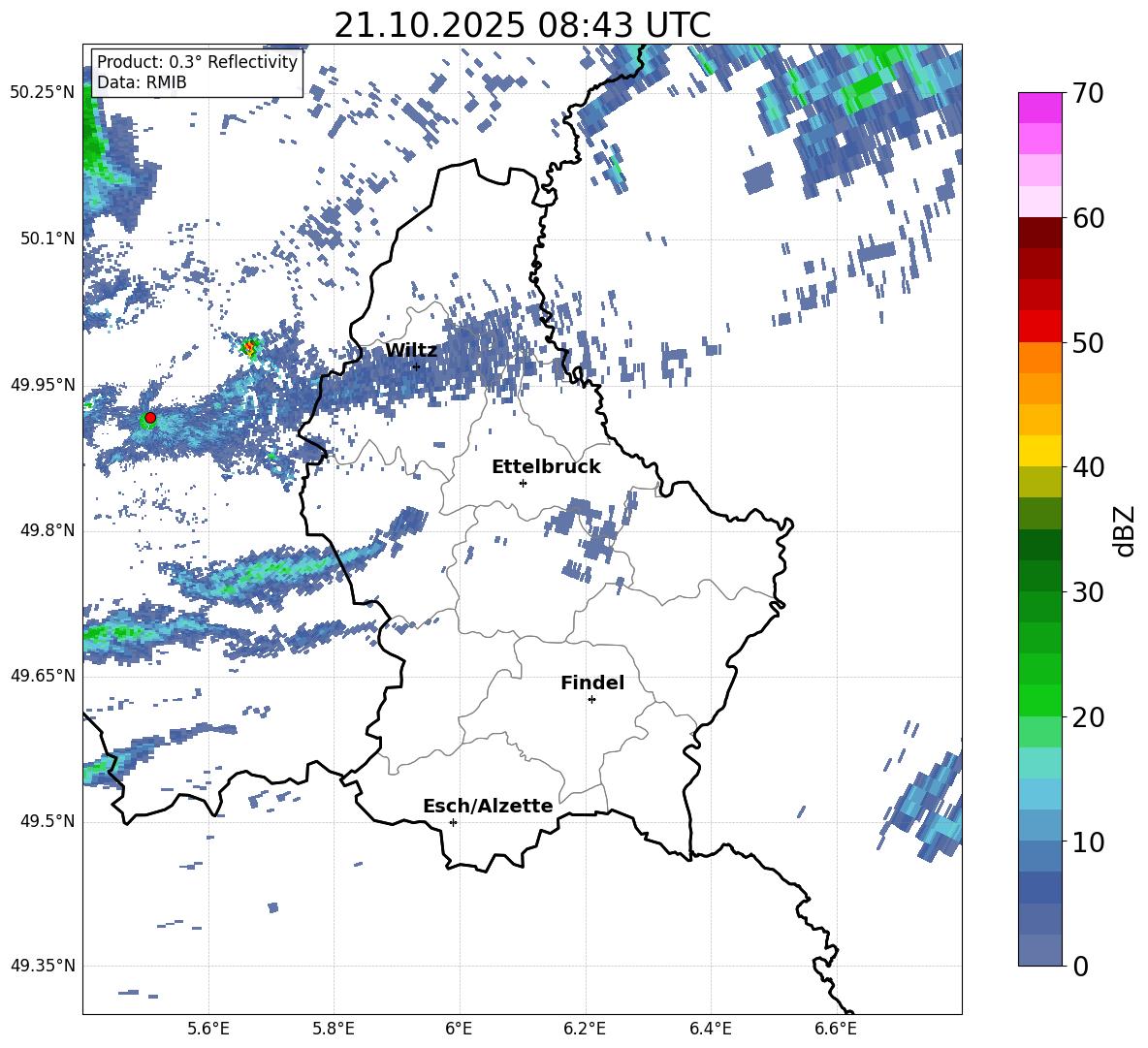Viewport: 1148px width, 1048px height.
Task: Click the magenta band at top of colorbar
Action: pyautogui.click(x=1039, y=109)
